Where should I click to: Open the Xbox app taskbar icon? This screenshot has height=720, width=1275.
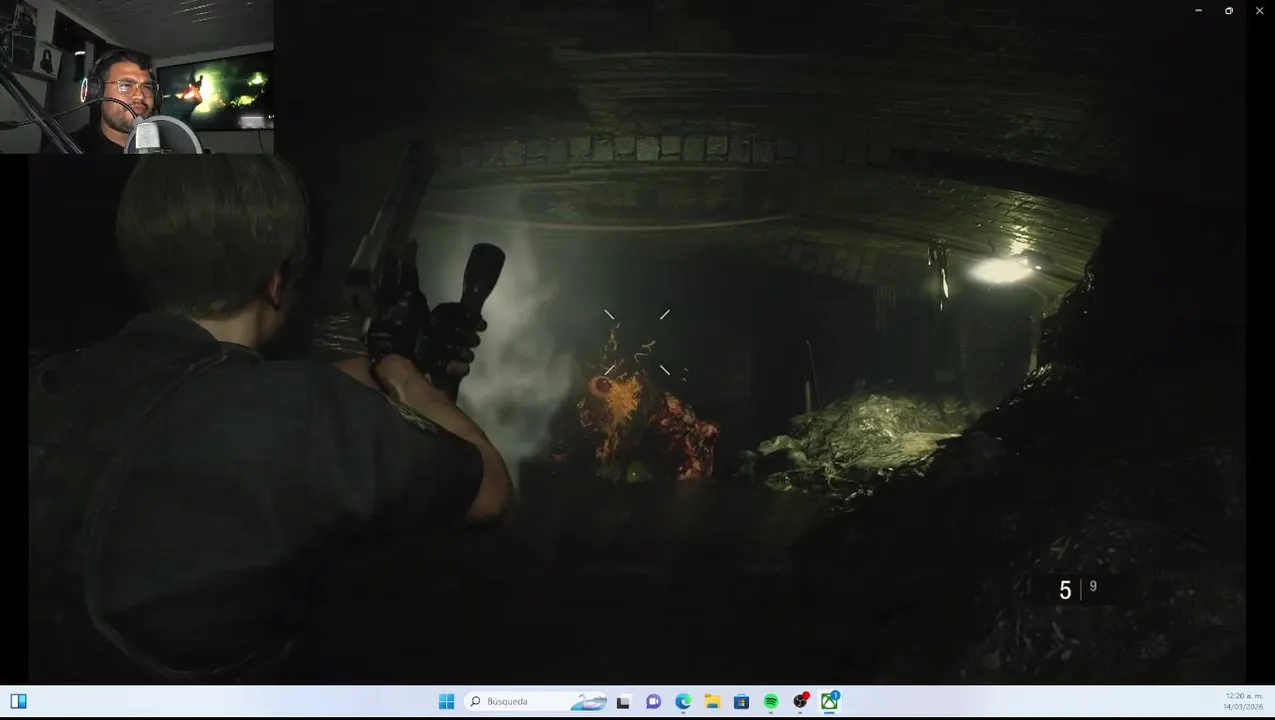click(x=829, y=701)
